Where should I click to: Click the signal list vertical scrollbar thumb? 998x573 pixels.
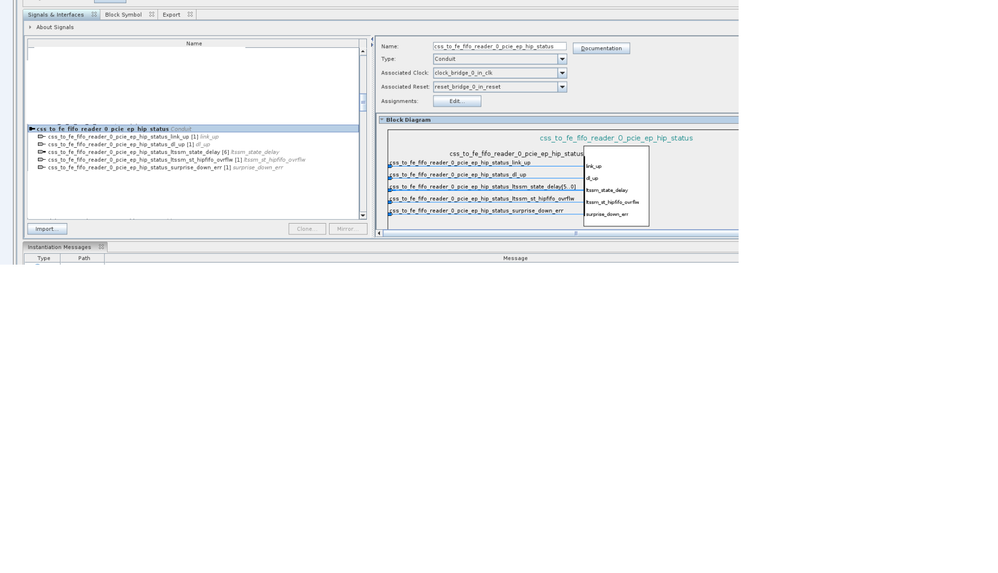363,102
